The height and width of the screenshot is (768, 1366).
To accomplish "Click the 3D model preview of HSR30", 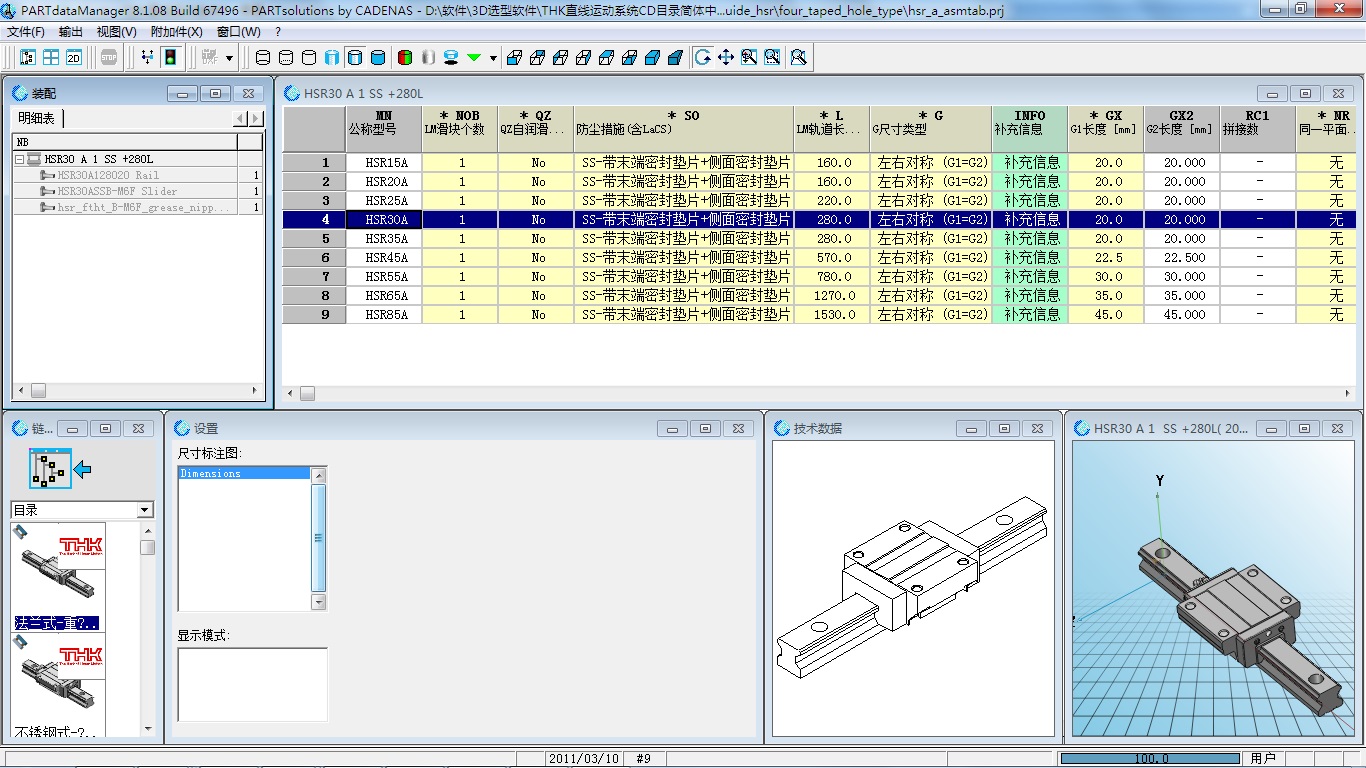I will click(x=1215, y=589).
